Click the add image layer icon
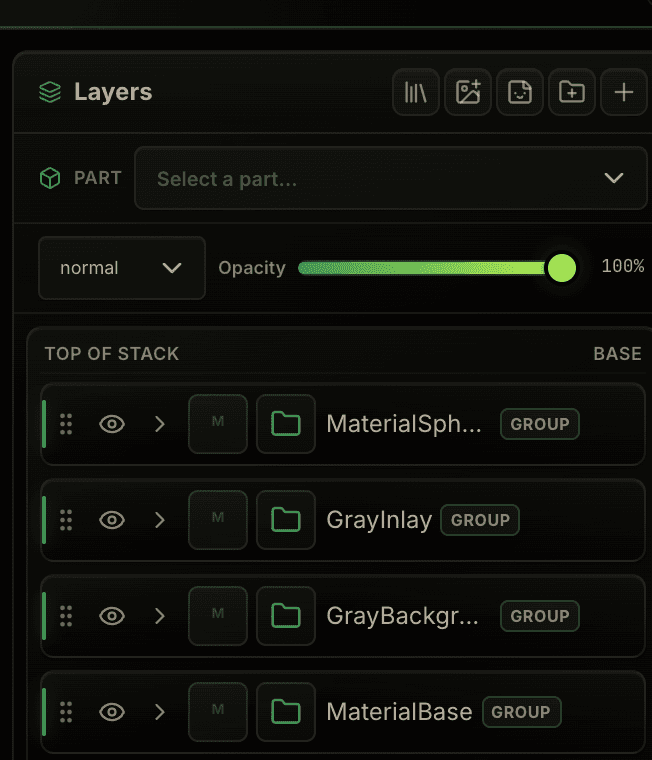Image resolution: width=652 pixels, height=760 pixels. pyautogui.click(x=468, y=92)
